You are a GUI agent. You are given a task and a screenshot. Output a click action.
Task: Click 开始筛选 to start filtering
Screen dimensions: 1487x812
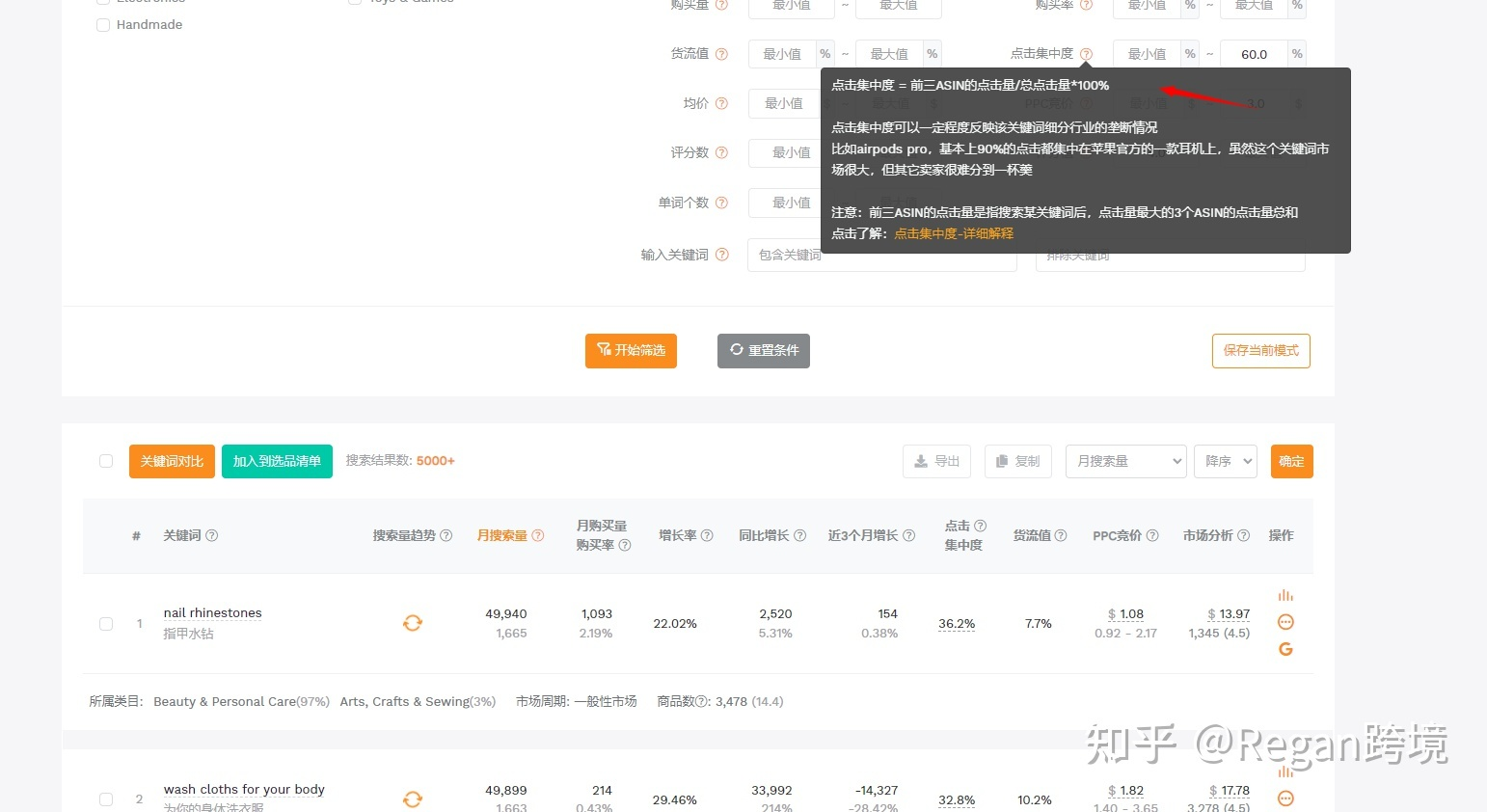631,351
